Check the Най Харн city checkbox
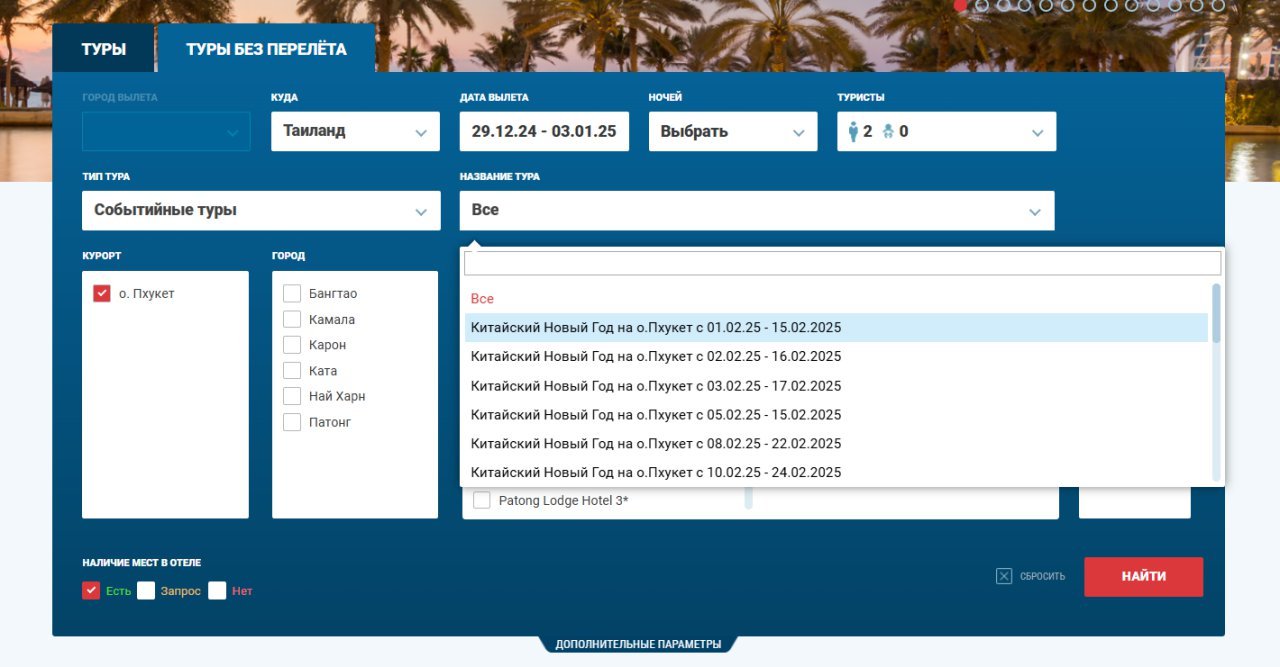 point(292,396)
